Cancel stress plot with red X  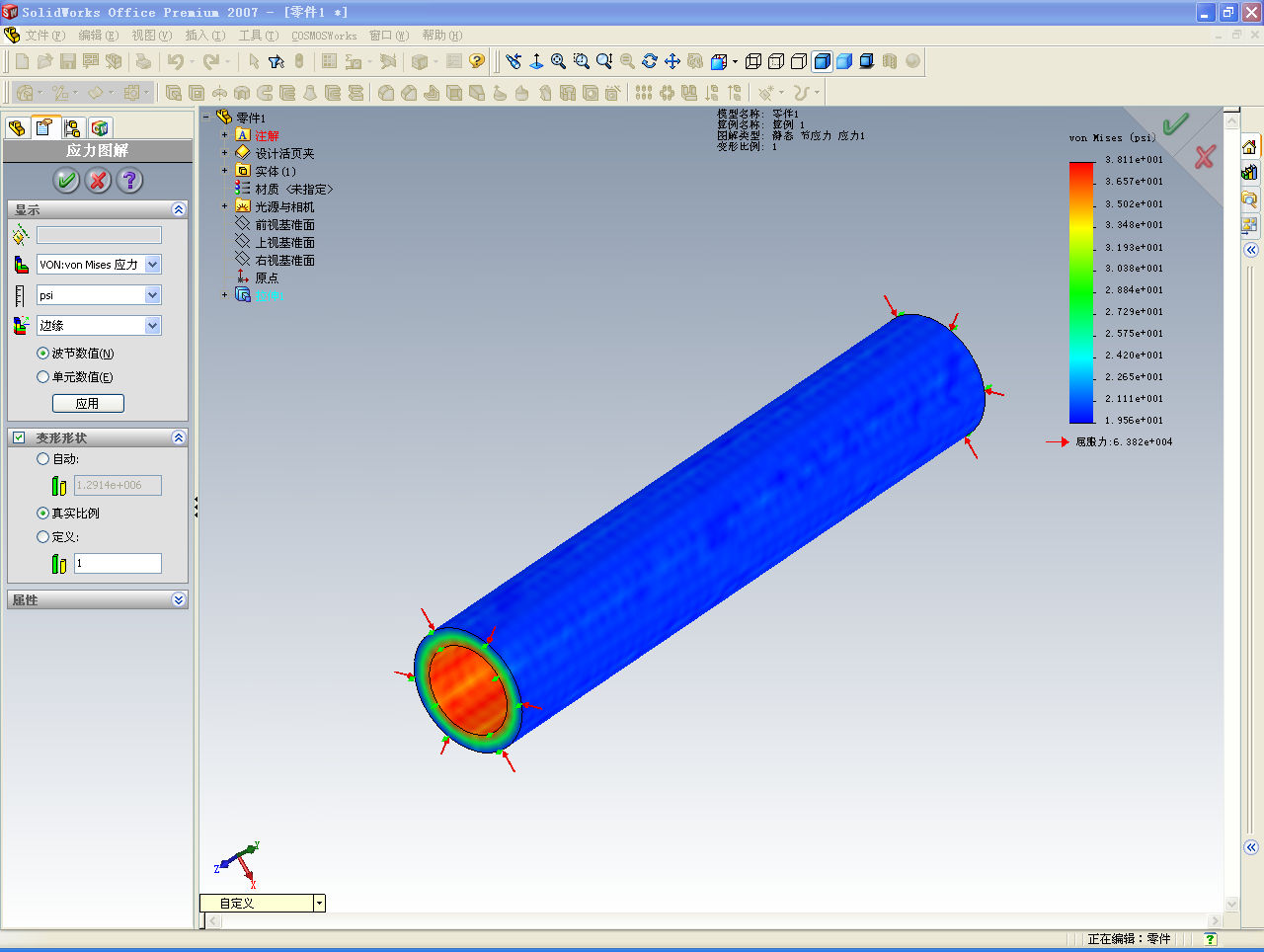(x=98, y=181)
